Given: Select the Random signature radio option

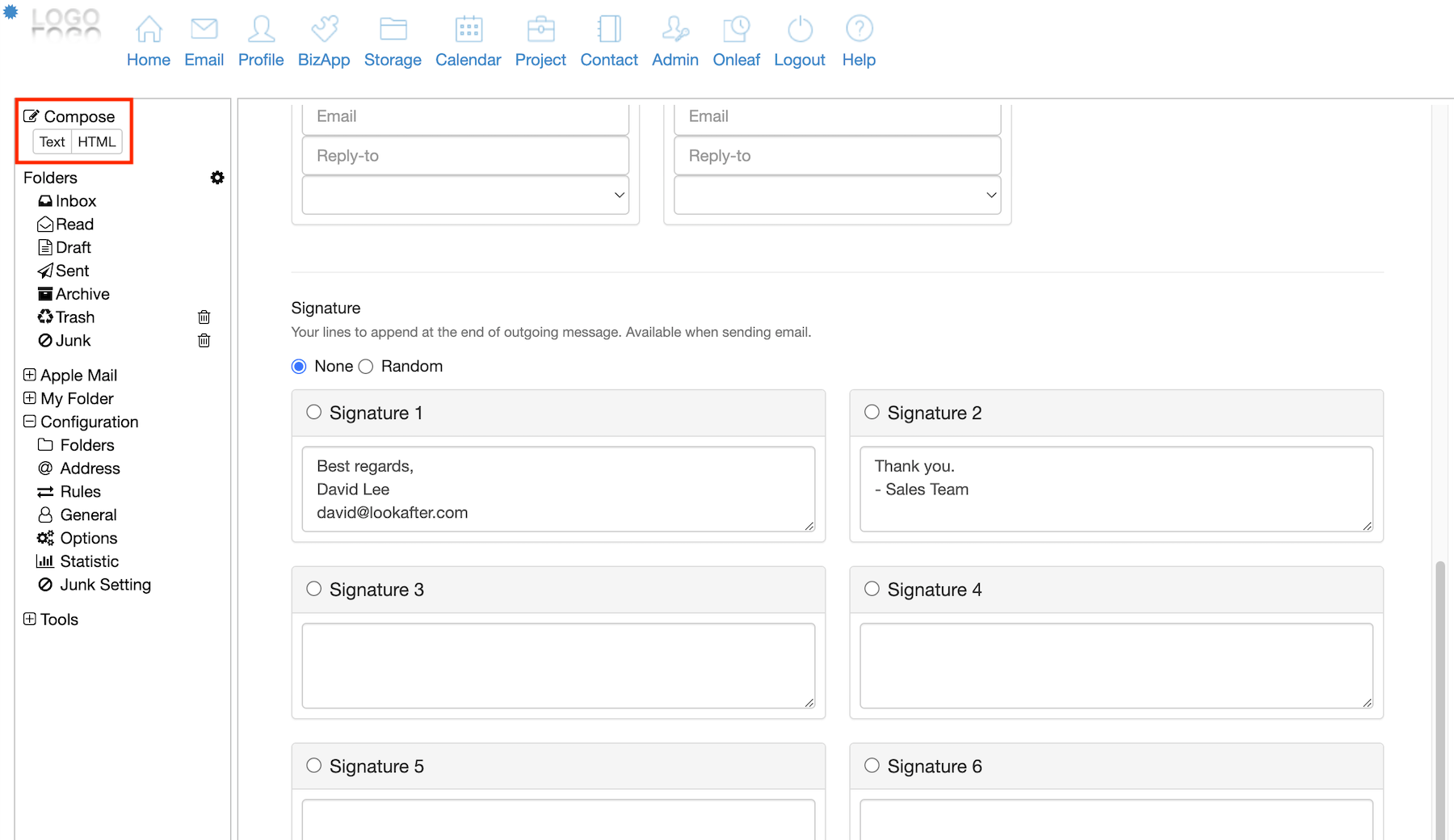Looking at the screenshot, I should [366, 367].
